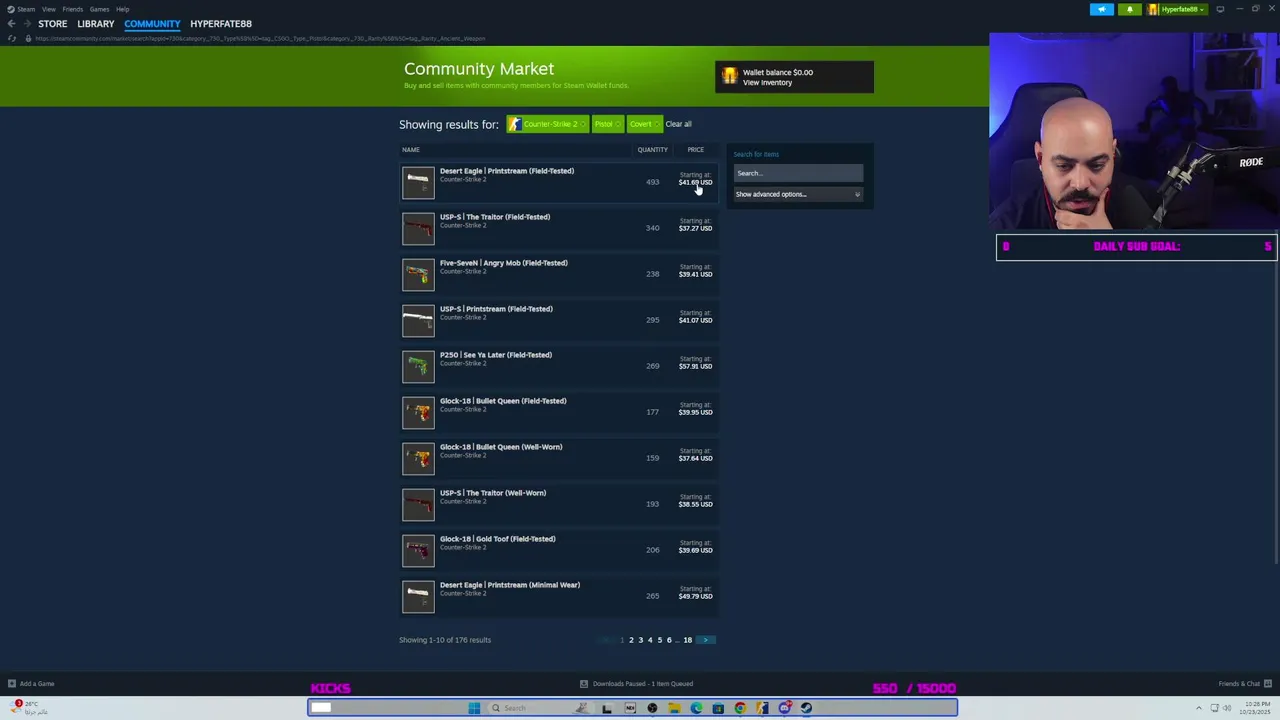Image resolution: width=1280 pixels, height=720 pixels.
Task: Open USP-S Printstream (Field-Tested) listing
Action: tap(558, 320)
